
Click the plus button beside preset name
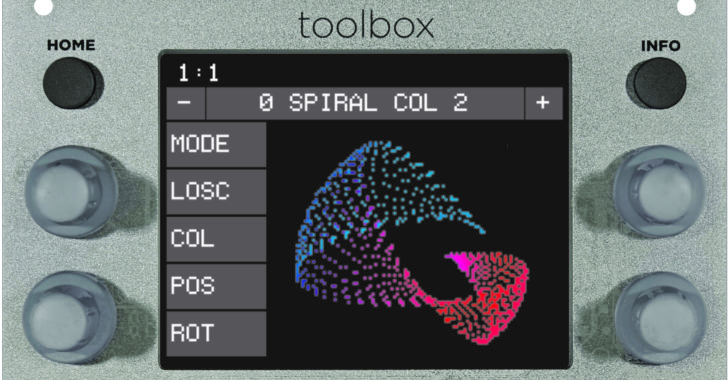click(543, 103)
